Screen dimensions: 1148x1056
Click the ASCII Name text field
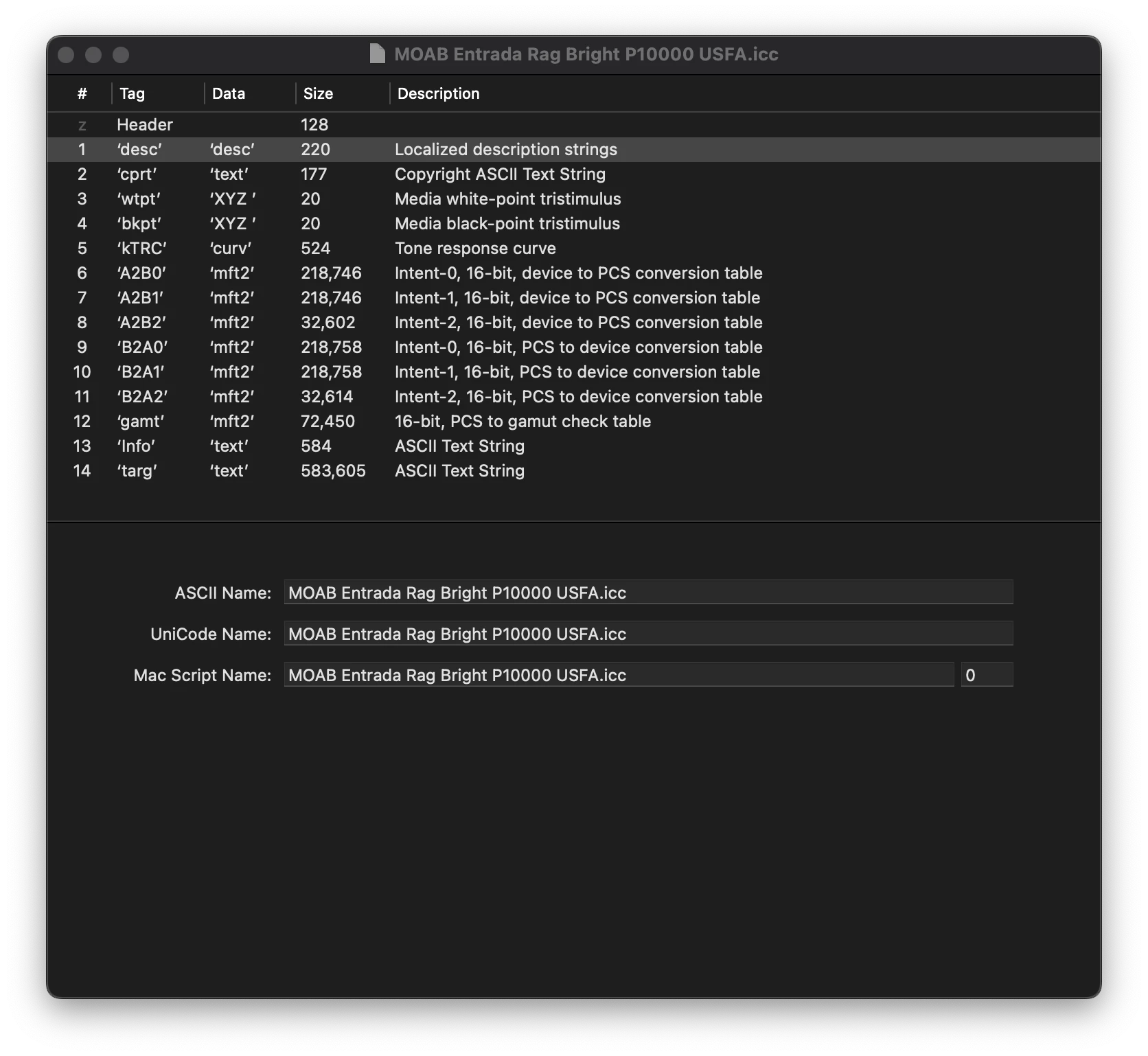click(648, 593)
